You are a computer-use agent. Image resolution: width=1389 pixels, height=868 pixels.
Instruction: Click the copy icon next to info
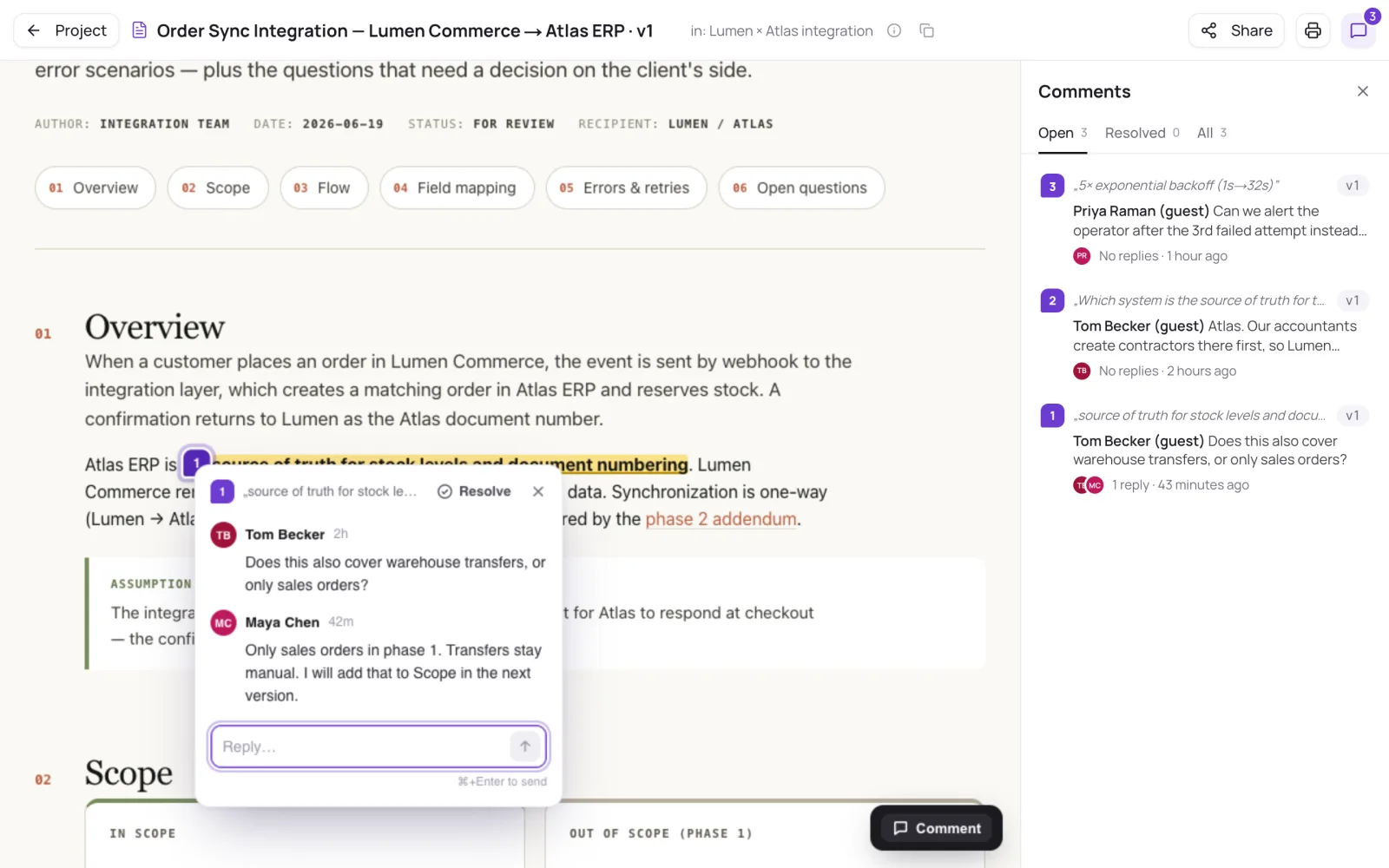point(926,30)
